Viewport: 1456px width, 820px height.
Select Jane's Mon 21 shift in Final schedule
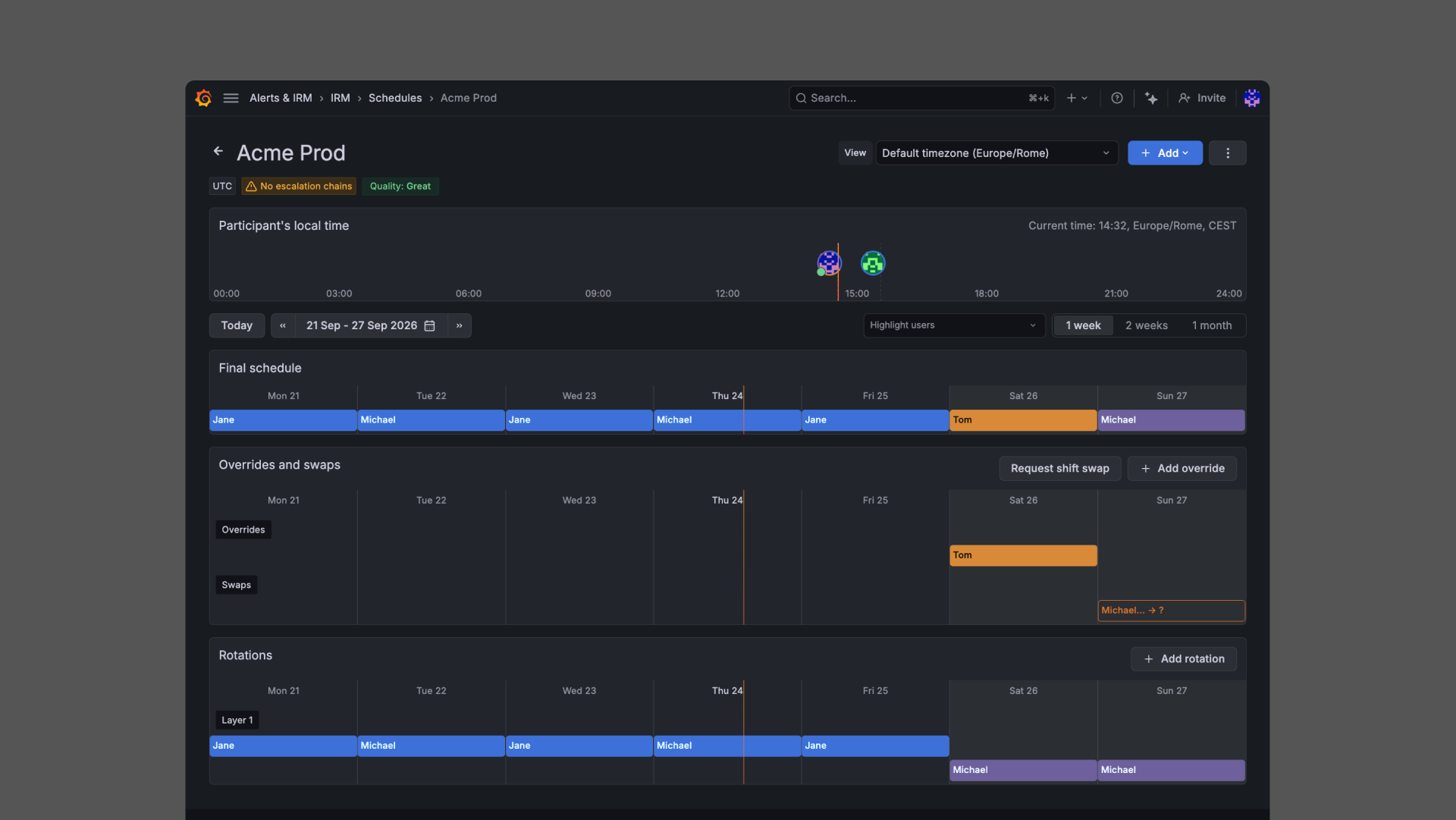point(284,420)
